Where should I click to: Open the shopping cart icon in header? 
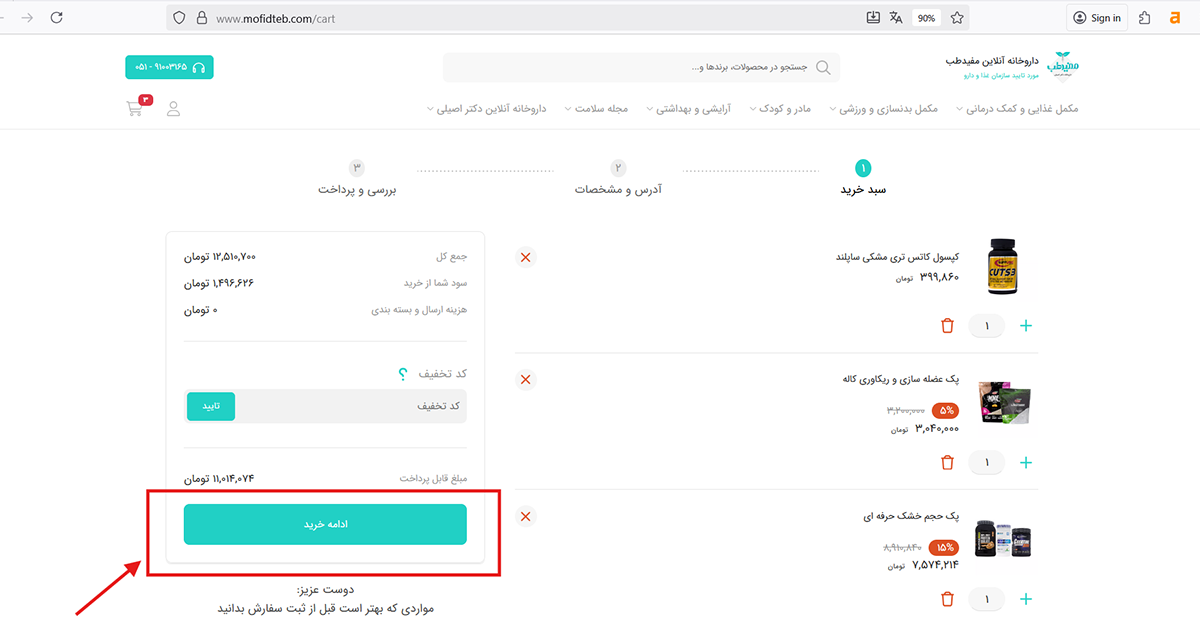click(x=135, y=108)
